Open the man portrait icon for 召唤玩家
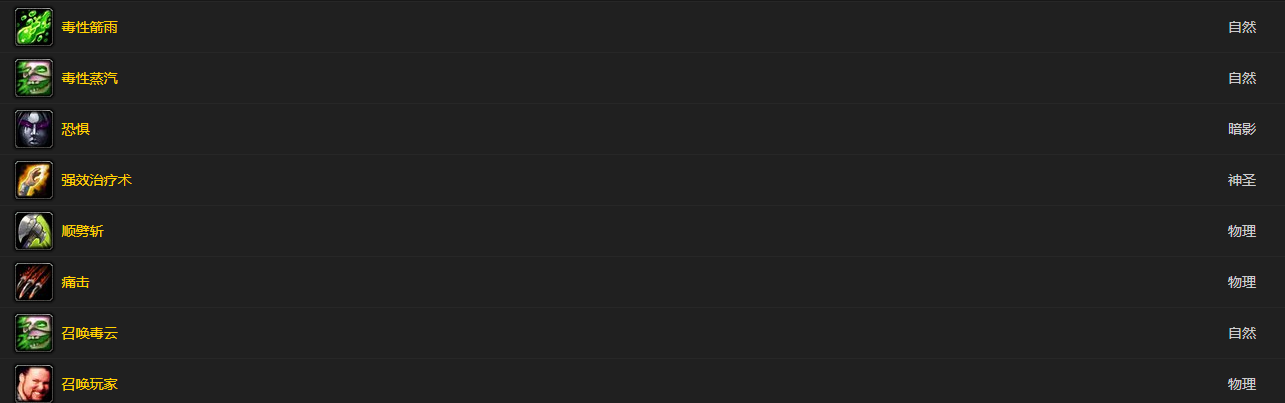 (x=34, y=384)
